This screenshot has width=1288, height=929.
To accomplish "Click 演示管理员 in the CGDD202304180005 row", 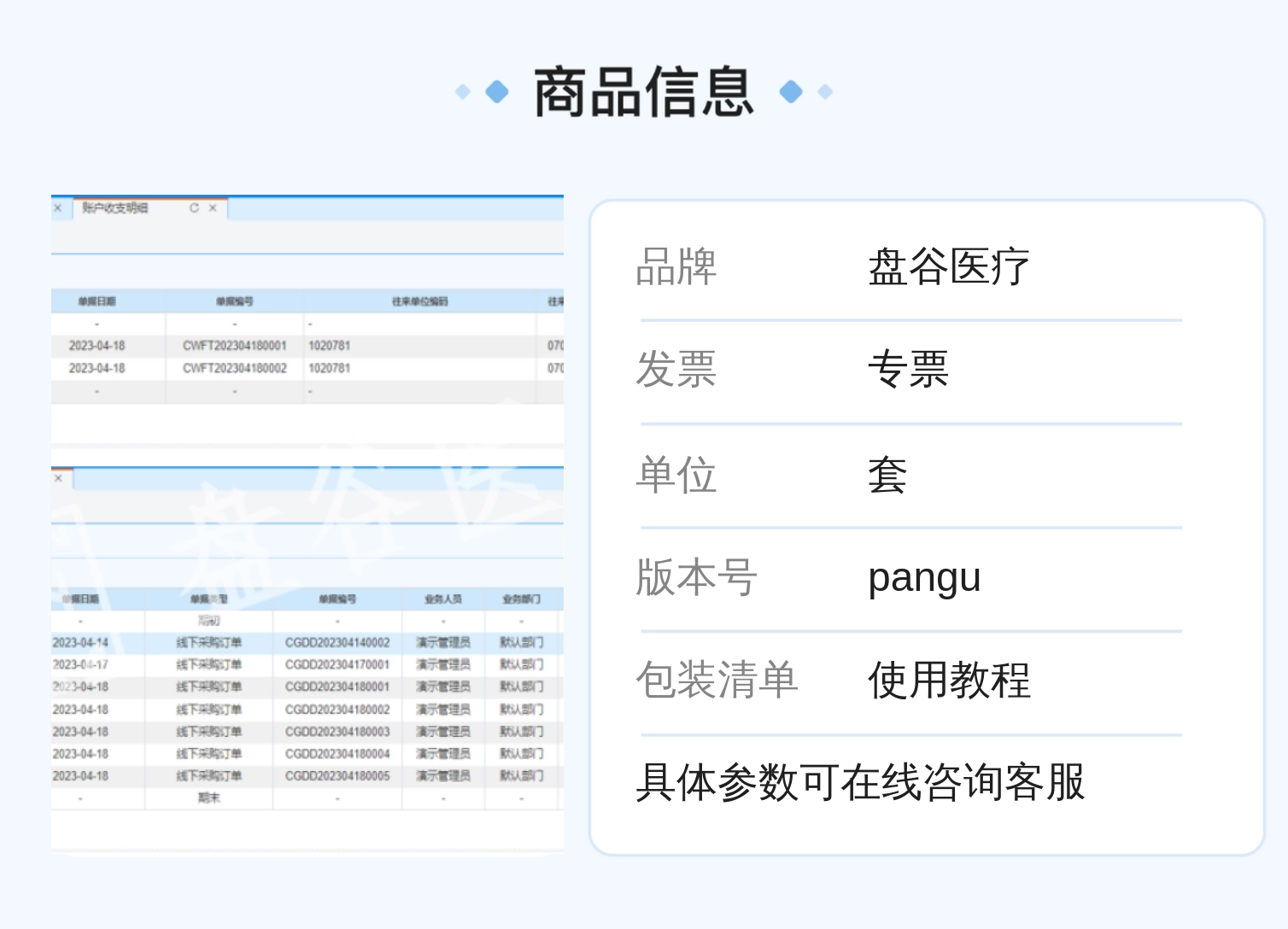I will (443, 776).
